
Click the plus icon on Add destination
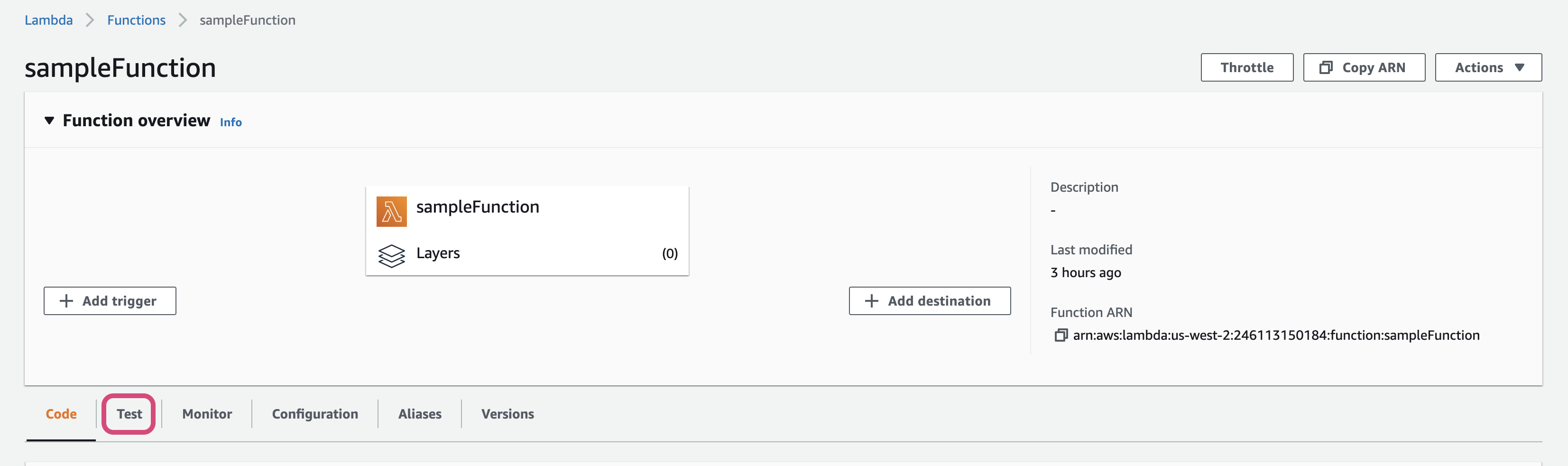pos(872,301)
